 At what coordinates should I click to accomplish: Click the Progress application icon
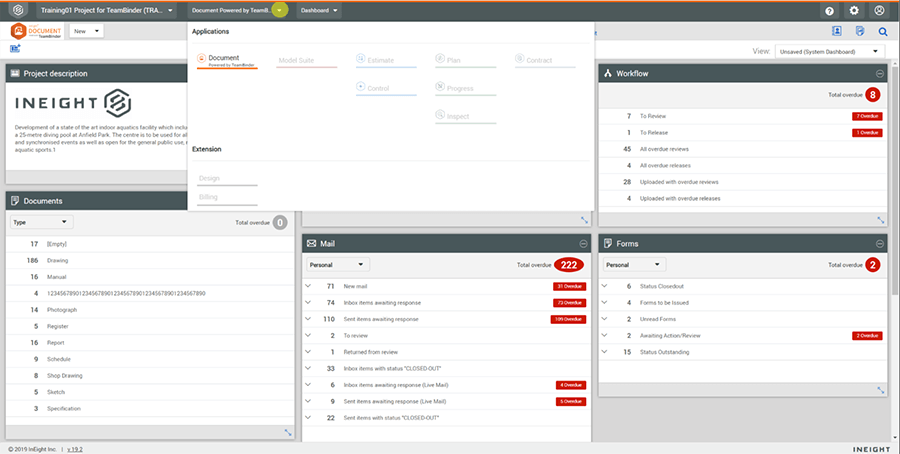440,87
